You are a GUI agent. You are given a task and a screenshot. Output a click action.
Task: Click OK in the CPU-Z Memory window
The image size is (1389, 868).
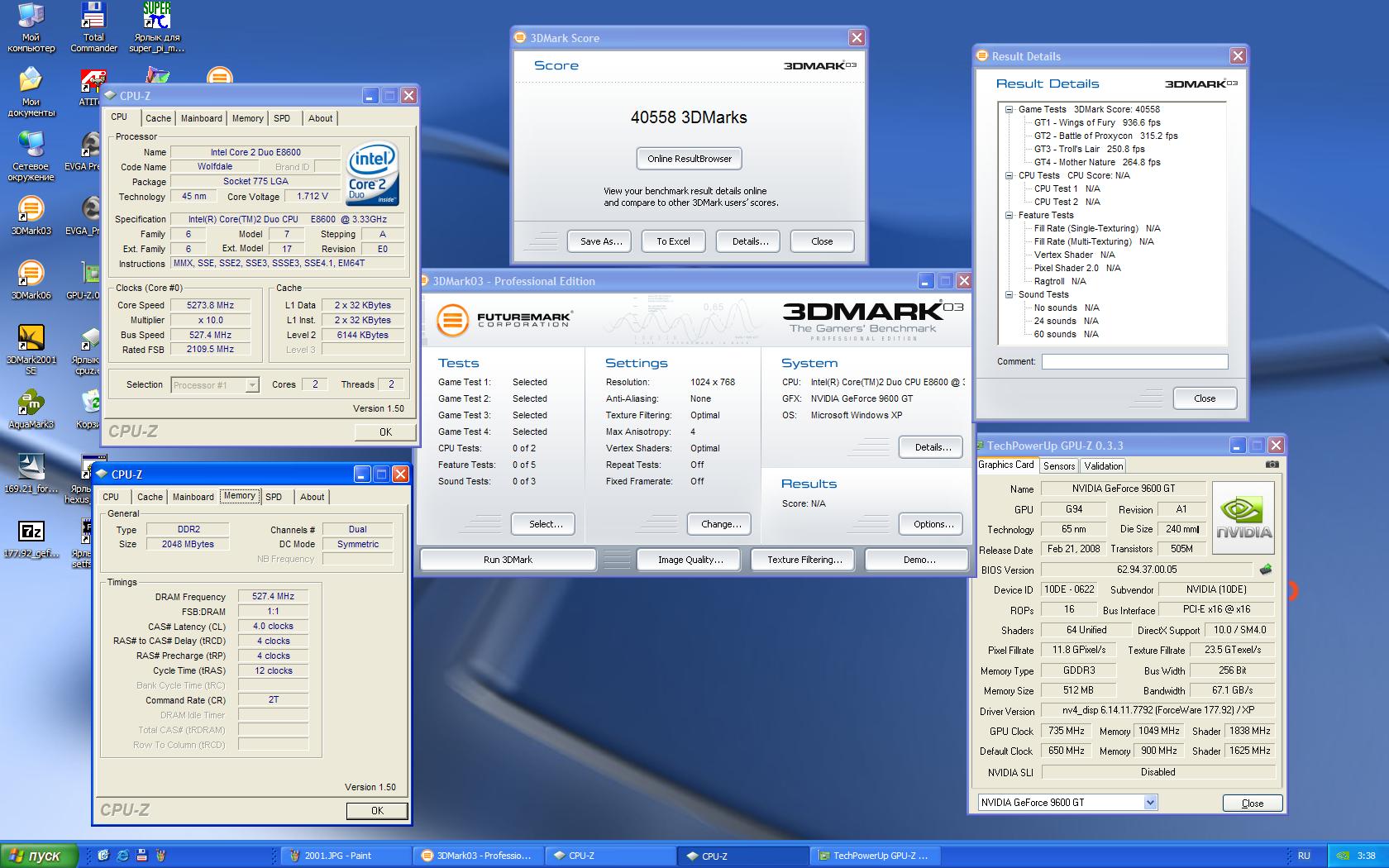point(377,811)
